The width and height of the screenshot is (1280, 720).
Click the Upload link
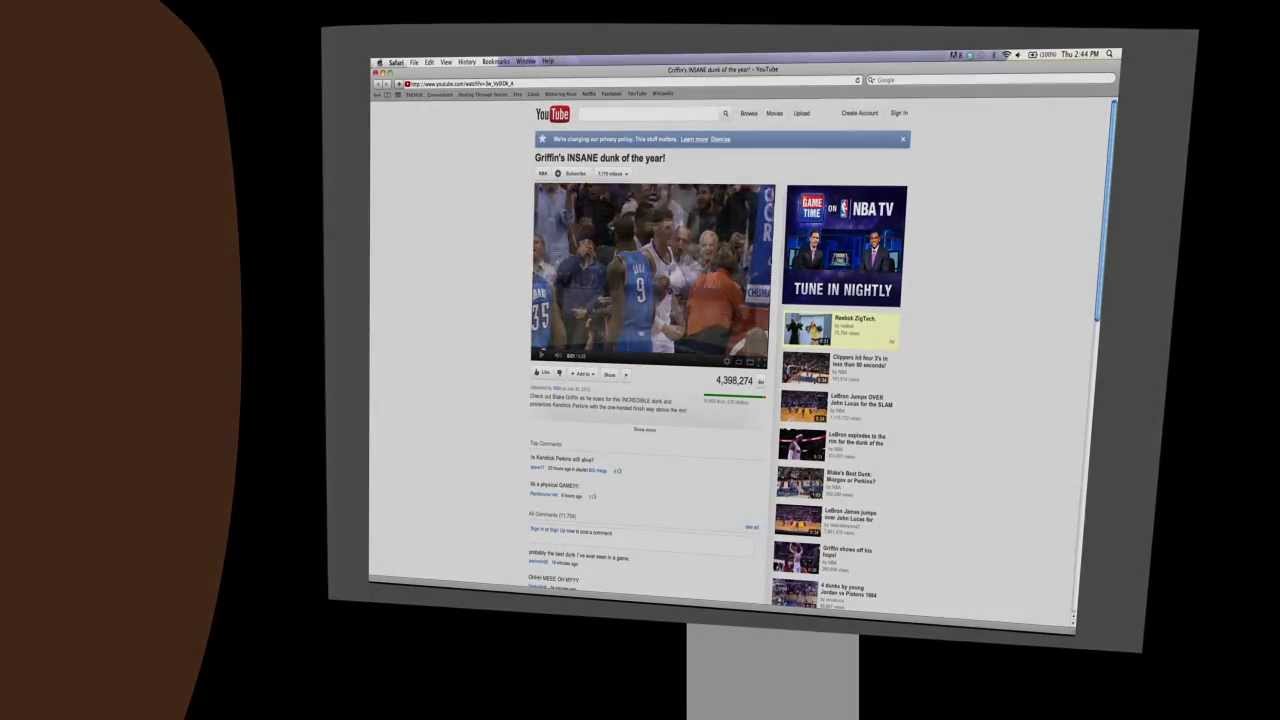801,113
